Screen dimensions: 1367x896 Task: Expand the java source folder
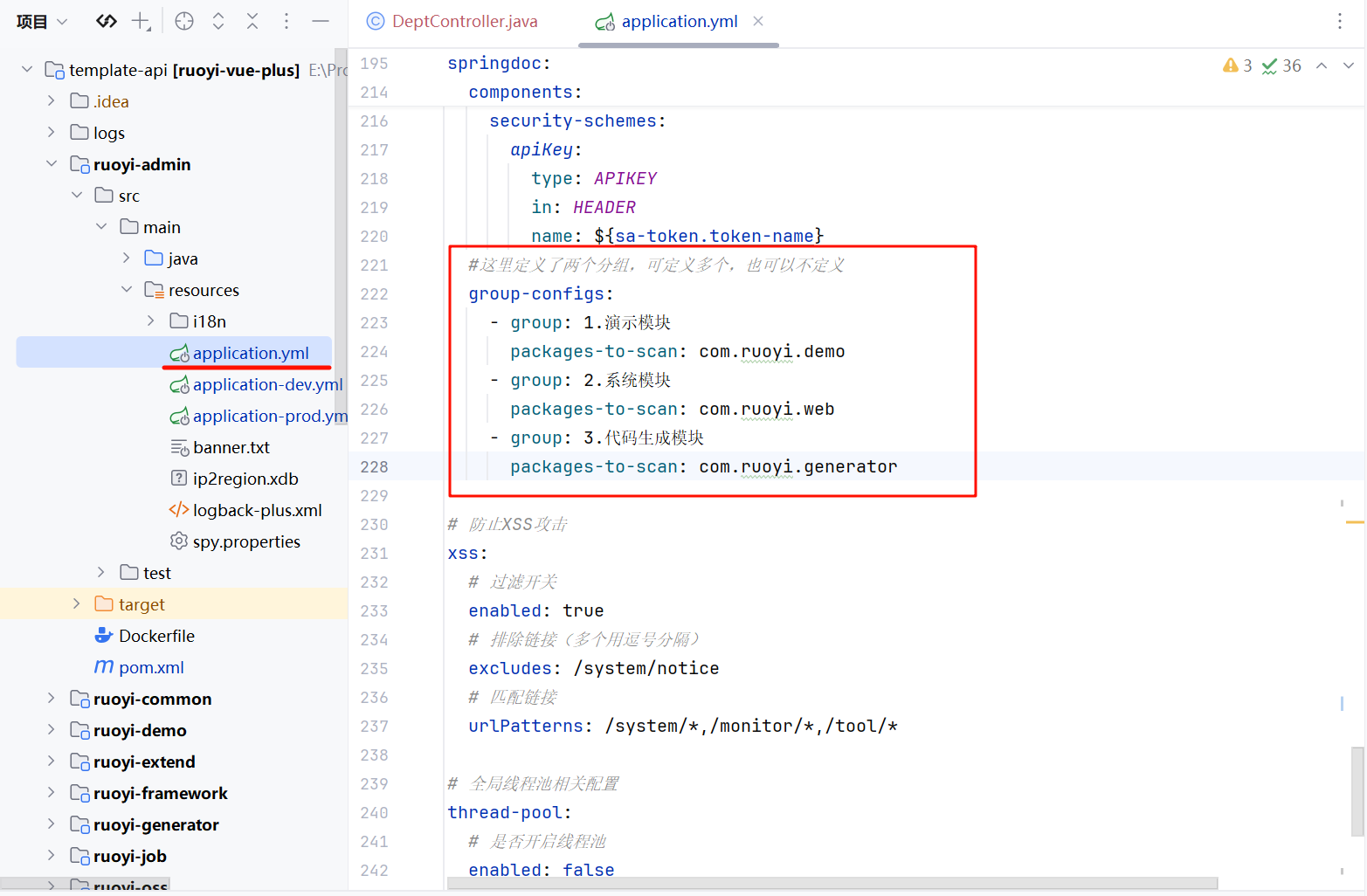[x=127, y=258]
